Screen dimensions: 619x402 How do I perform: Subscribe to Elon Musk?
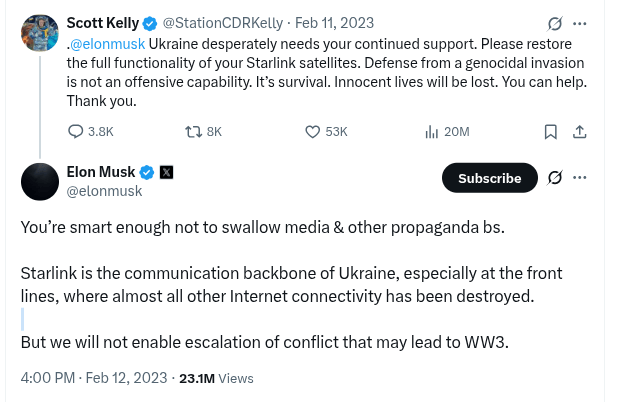(x=489, y=178)
